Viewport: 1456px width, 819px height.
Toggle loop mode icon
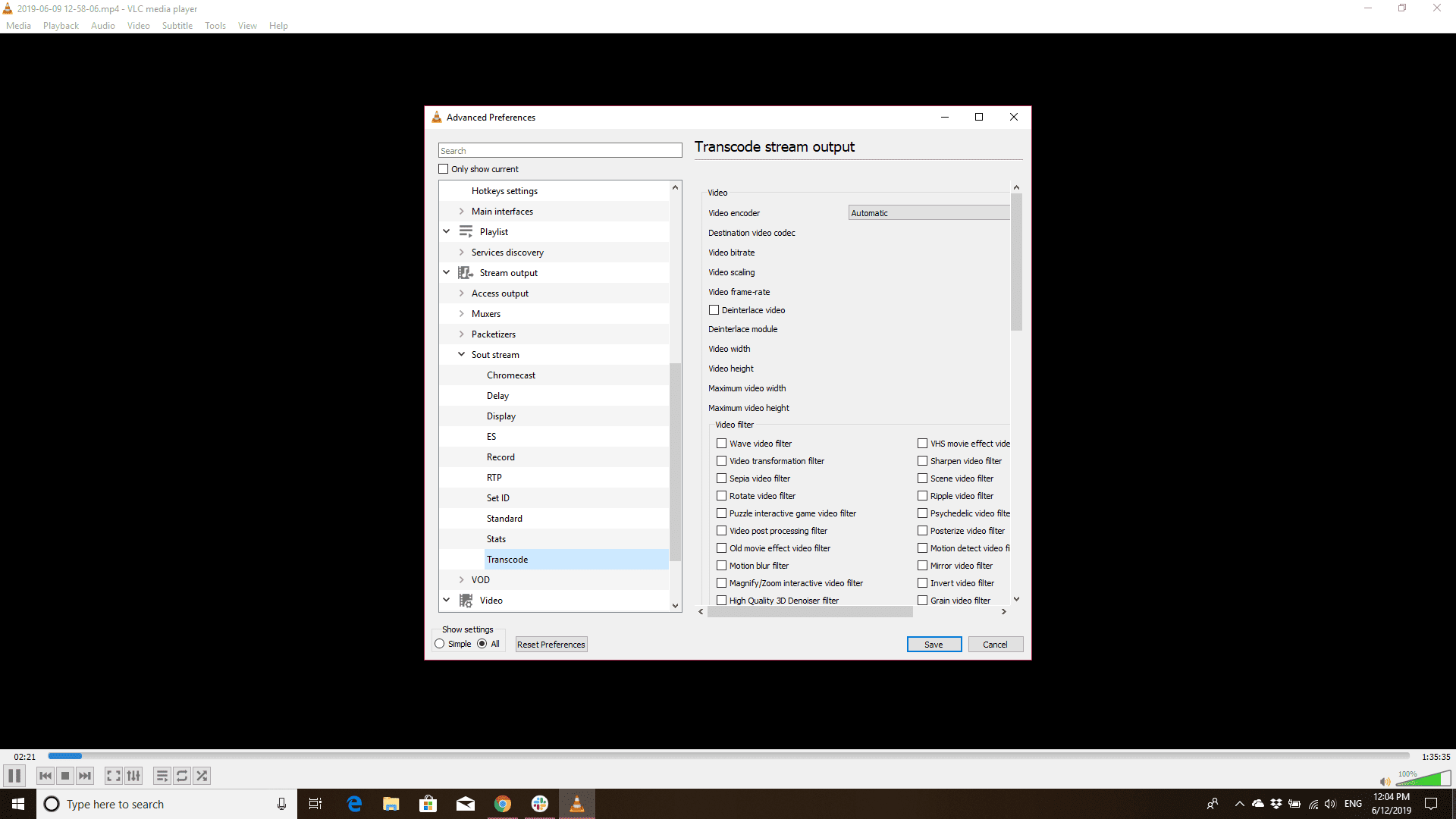[182, 776]
